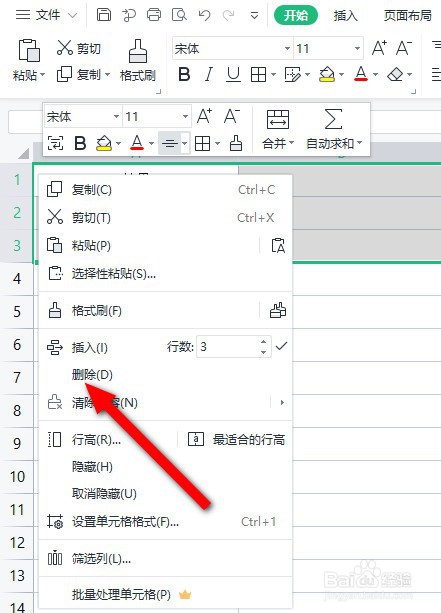The width and height of the screenshot is (441, 613).
Task: Click 最适合的行高 option
Action: pos(237,440)
